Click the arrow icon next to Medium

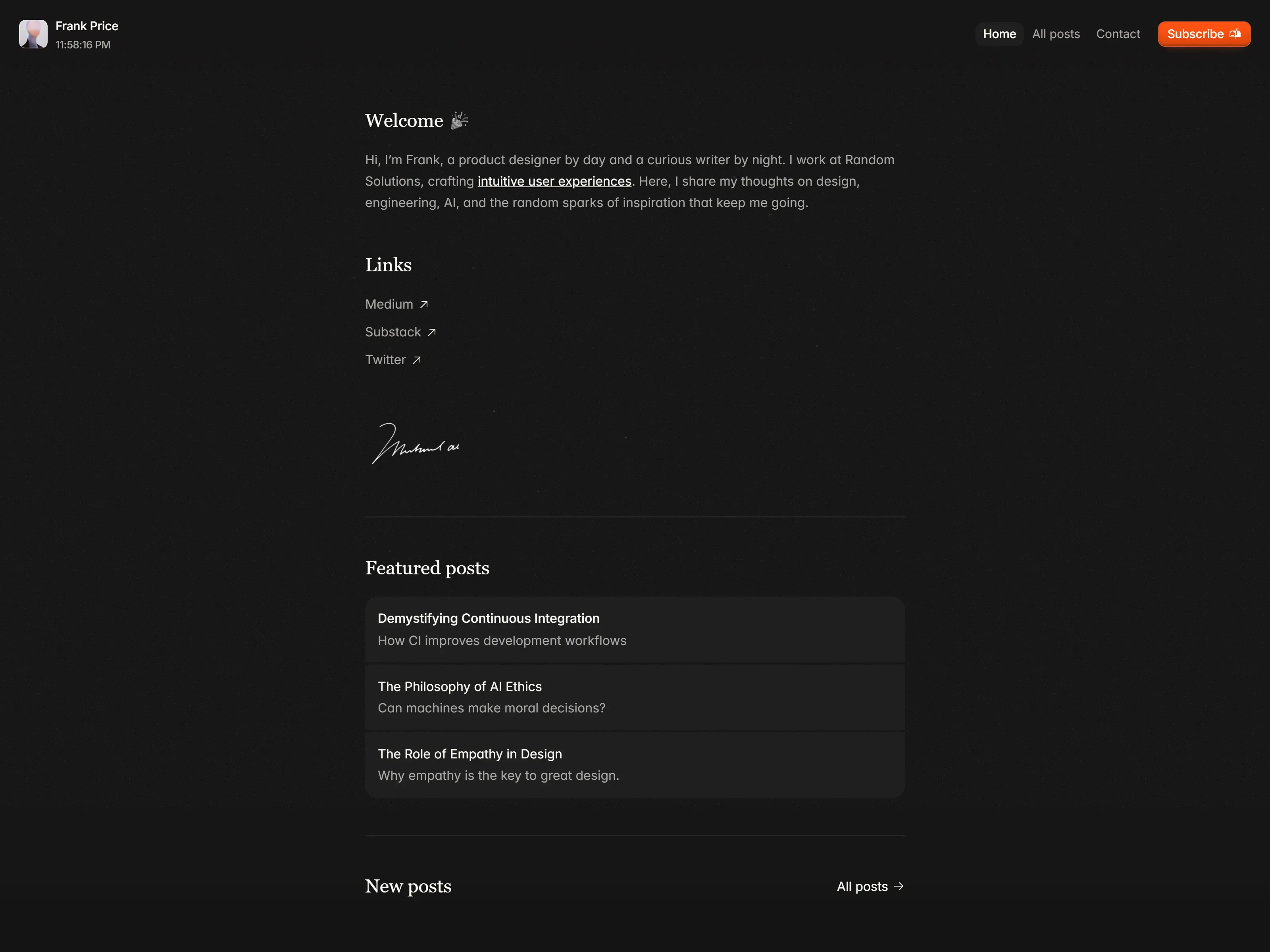click(x=424, y=305)
